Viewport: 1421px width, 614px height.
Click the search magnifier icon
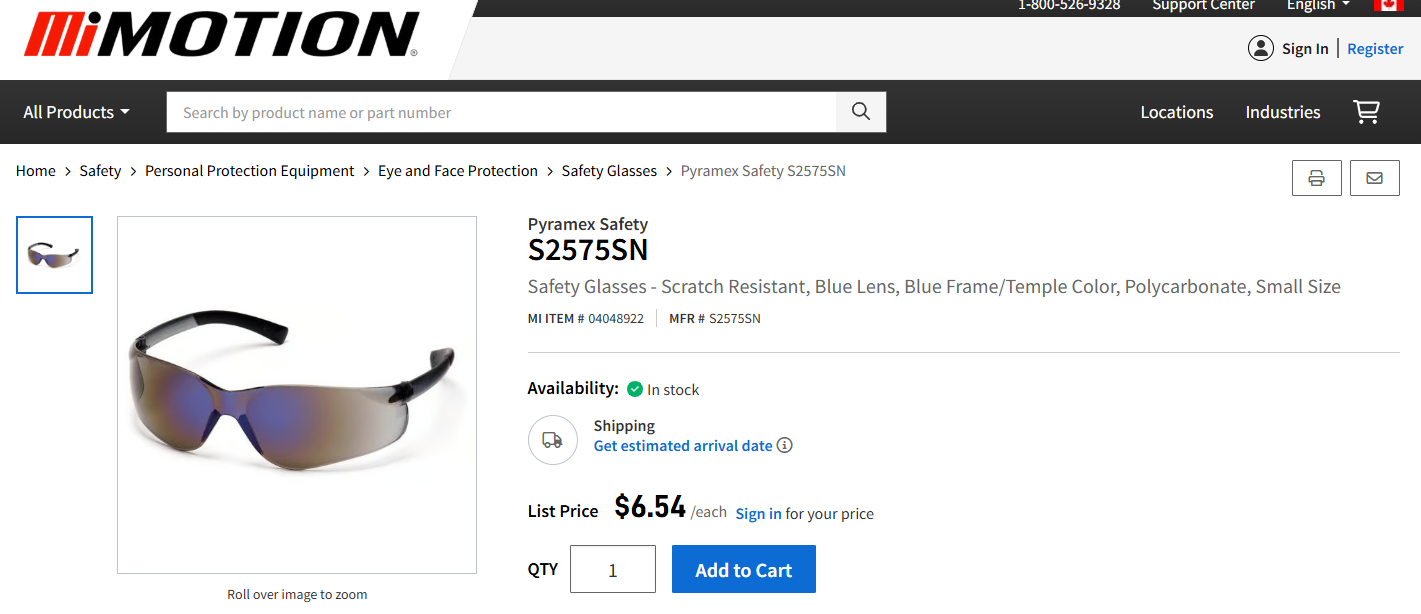point(860,111)
